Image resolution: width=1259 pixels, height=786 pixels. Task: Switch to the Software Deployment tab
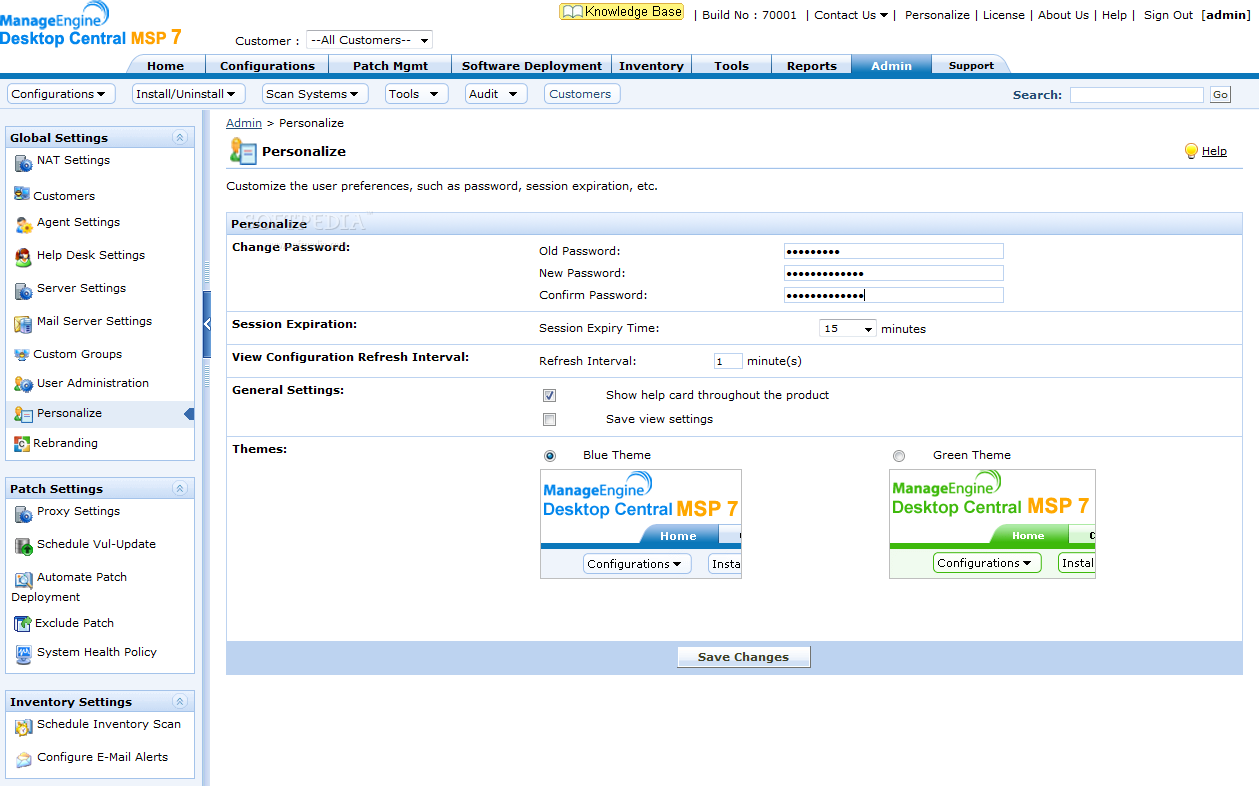point(532,65)
